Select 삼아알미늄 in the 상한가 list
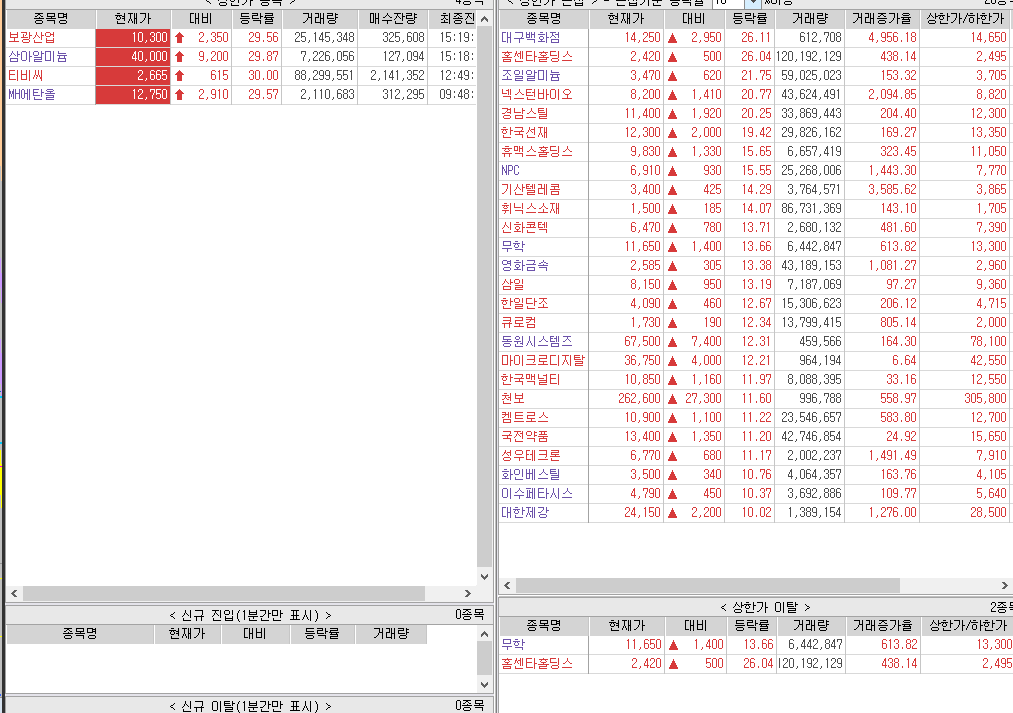Image resolution: width=1013 pixels, height=713 pixels. point(37,57)
